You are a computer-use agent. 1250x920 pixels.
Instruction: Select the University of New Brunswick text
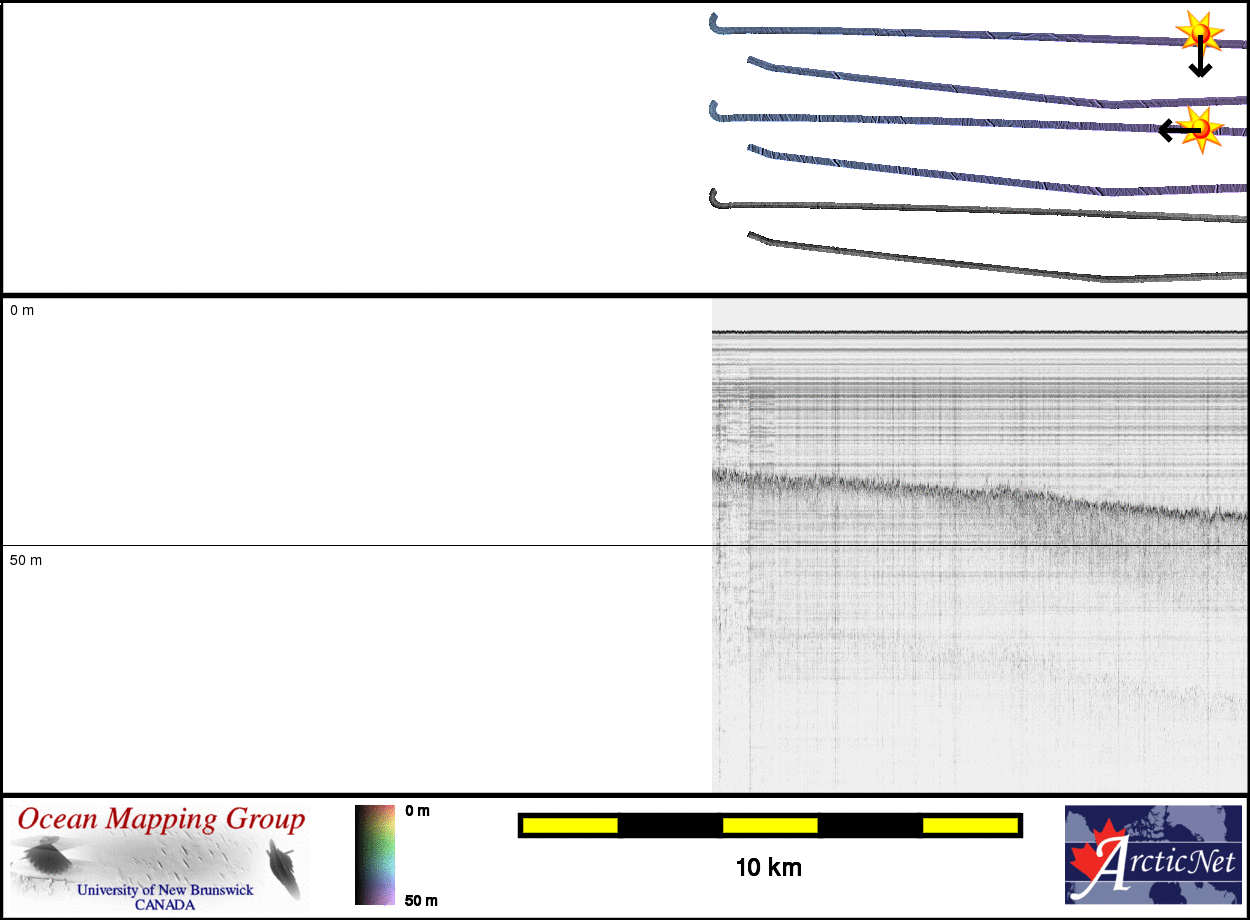click(x=165, y=890)
